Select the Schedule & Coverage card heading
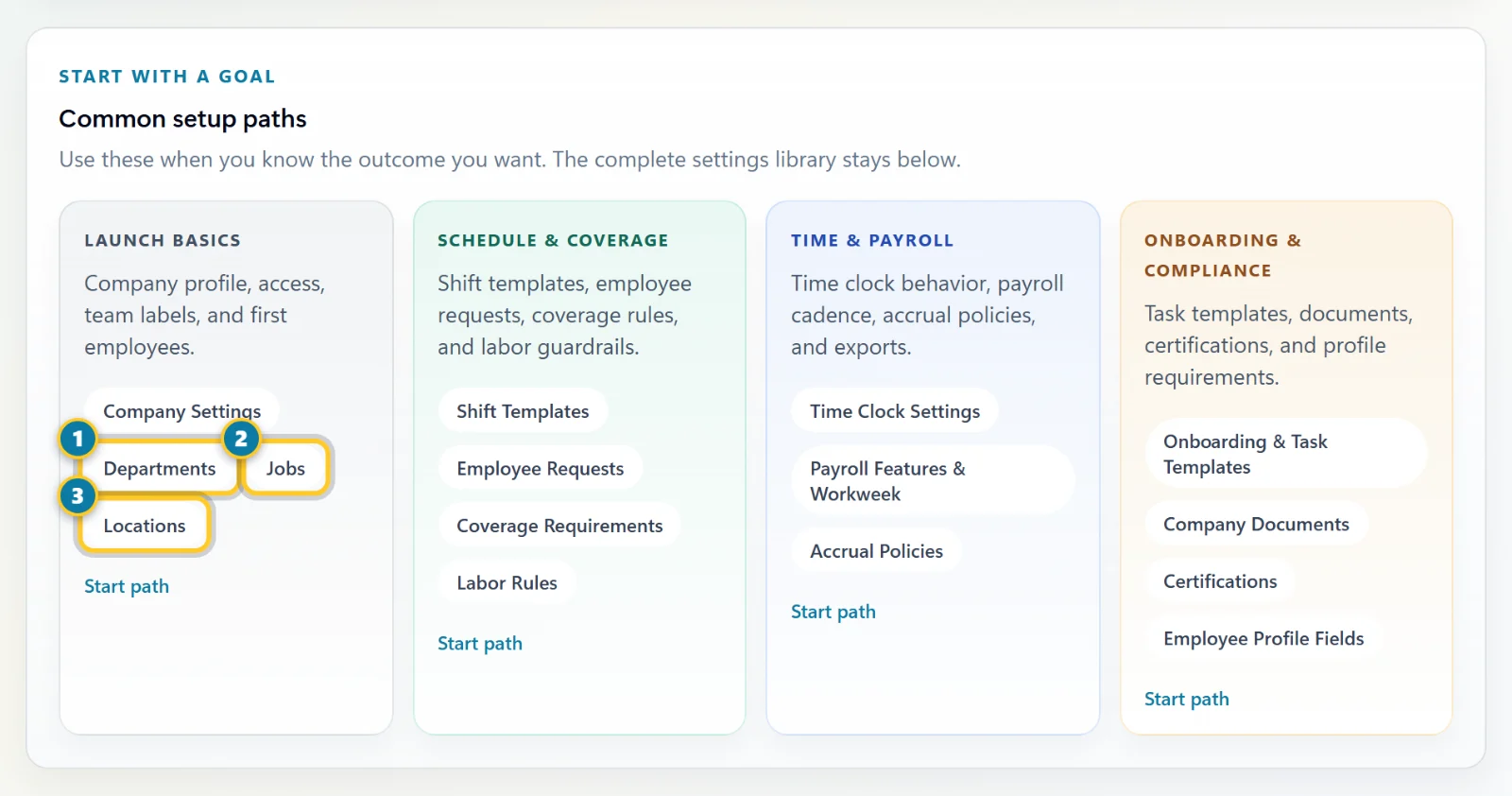The width and height of the screenshot is (1512, 796). coord(553,240)
